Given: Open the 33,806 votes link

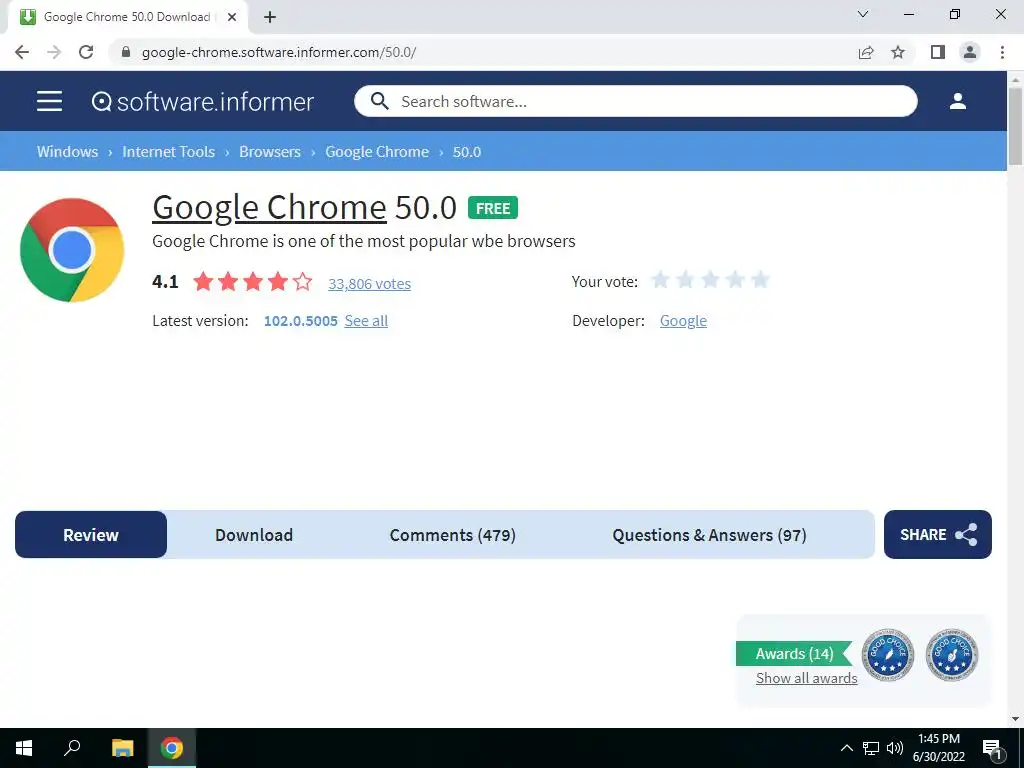Looking at the screenshot, I should coord(370,283).
